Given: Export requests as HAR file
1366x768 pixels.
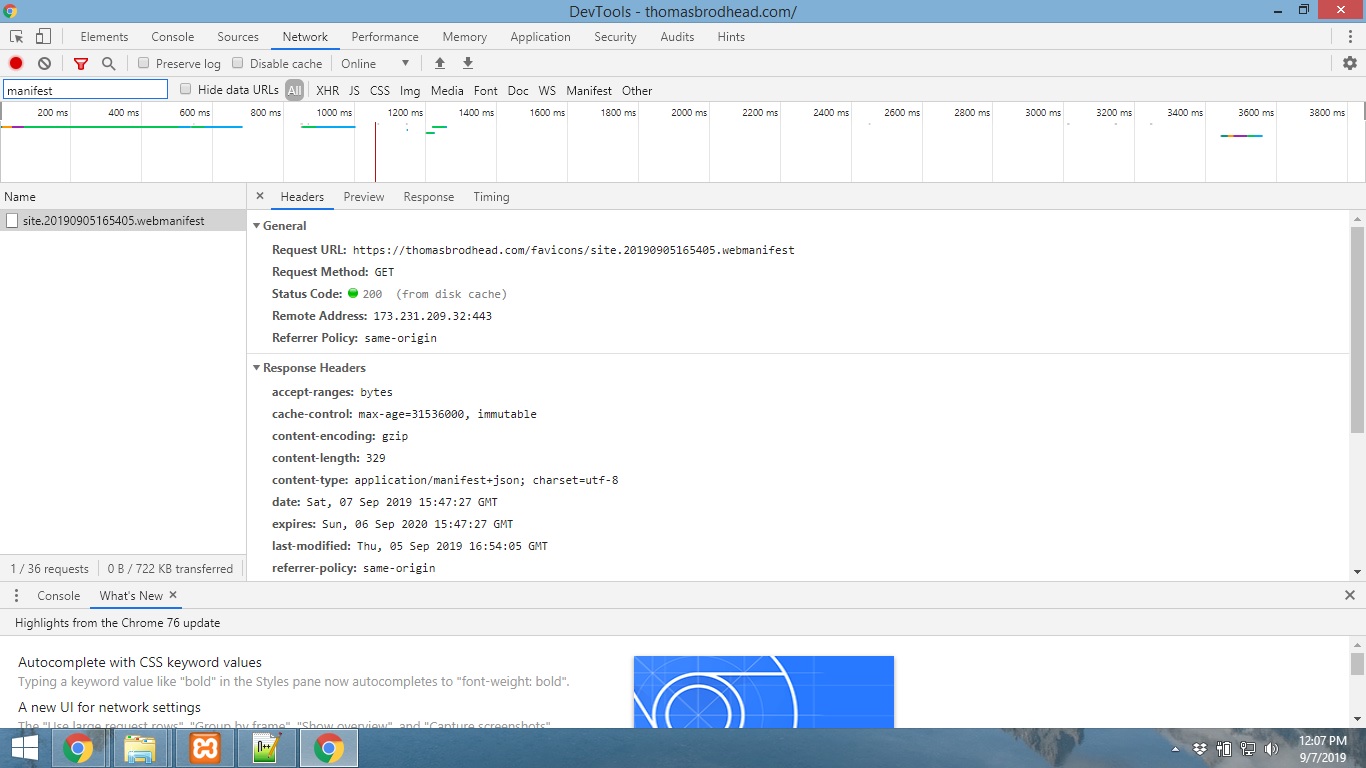Looking at the screenshot, I should point(467,62).
